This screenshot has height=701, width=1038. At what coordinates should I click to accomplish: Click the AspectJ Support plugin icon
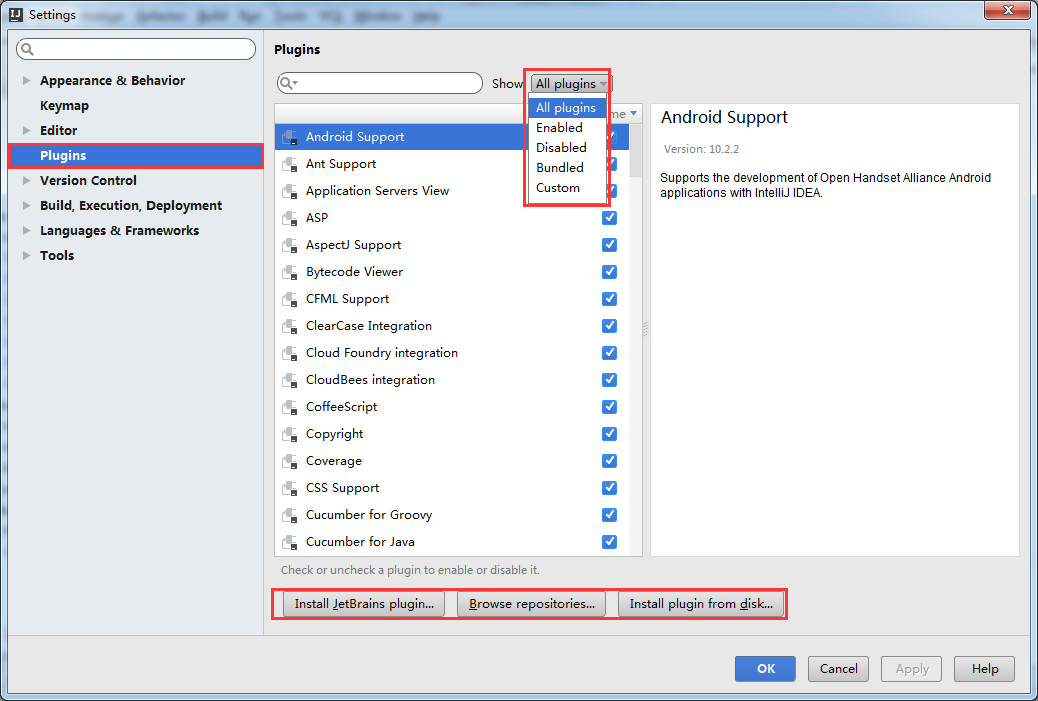pos(290,246)
